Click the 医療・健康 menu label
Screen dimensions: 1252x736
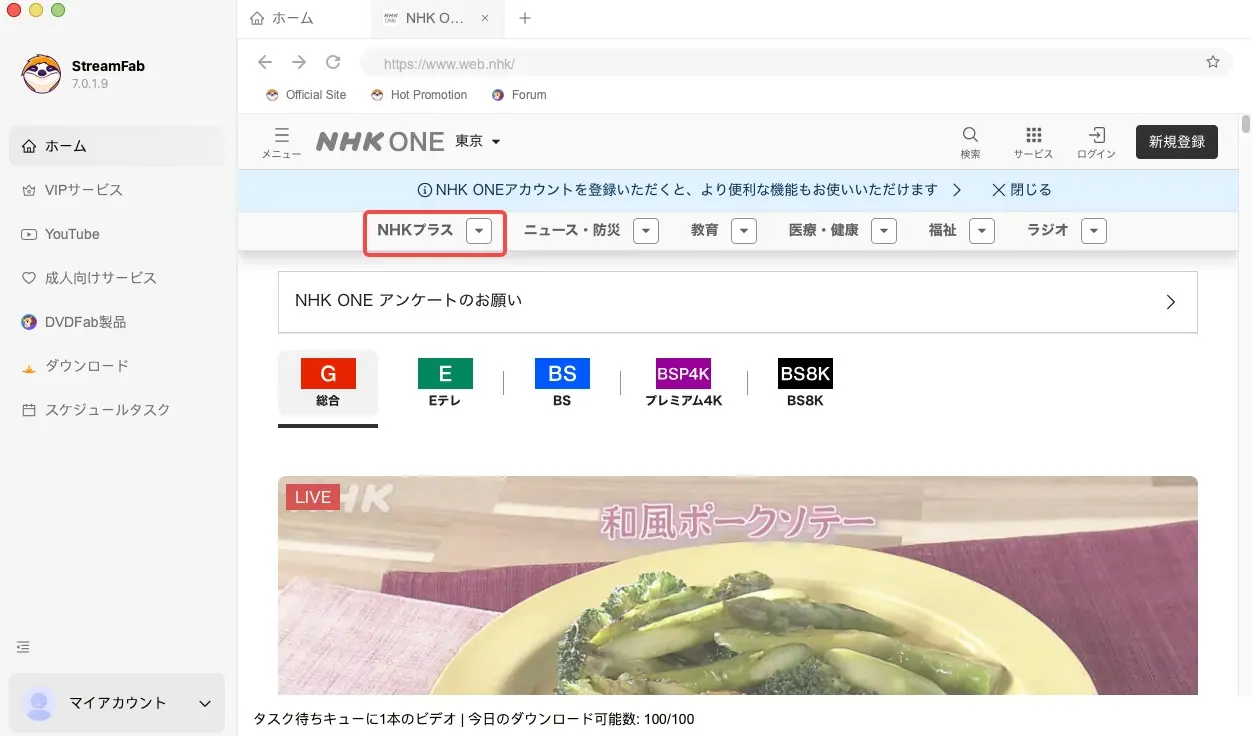824,230
